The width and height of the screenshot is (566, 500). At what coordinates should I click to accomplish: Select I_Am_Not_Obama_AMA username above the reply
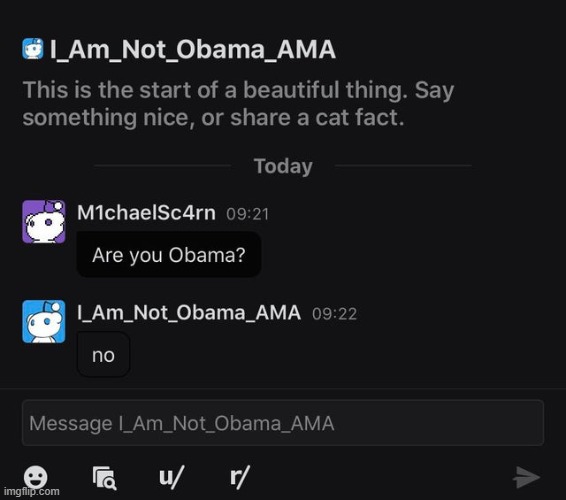click(189, 313)
